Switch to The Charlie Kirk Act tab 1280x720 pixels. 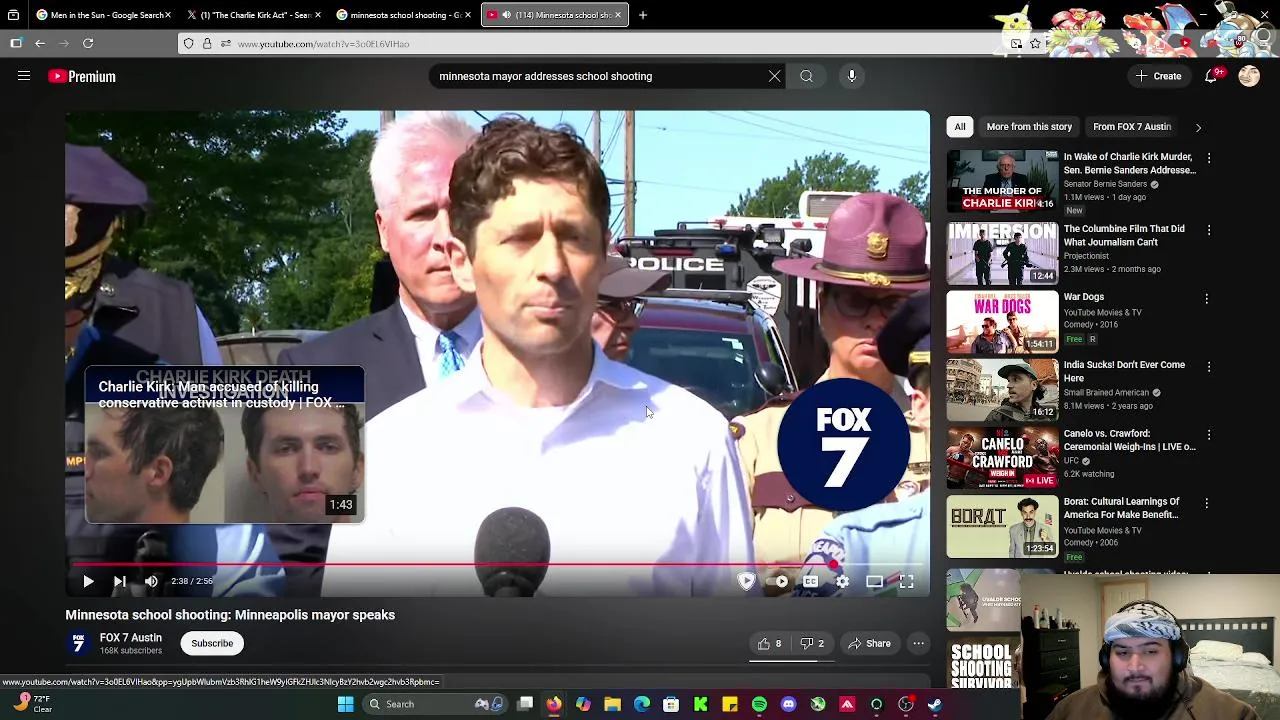253,15
